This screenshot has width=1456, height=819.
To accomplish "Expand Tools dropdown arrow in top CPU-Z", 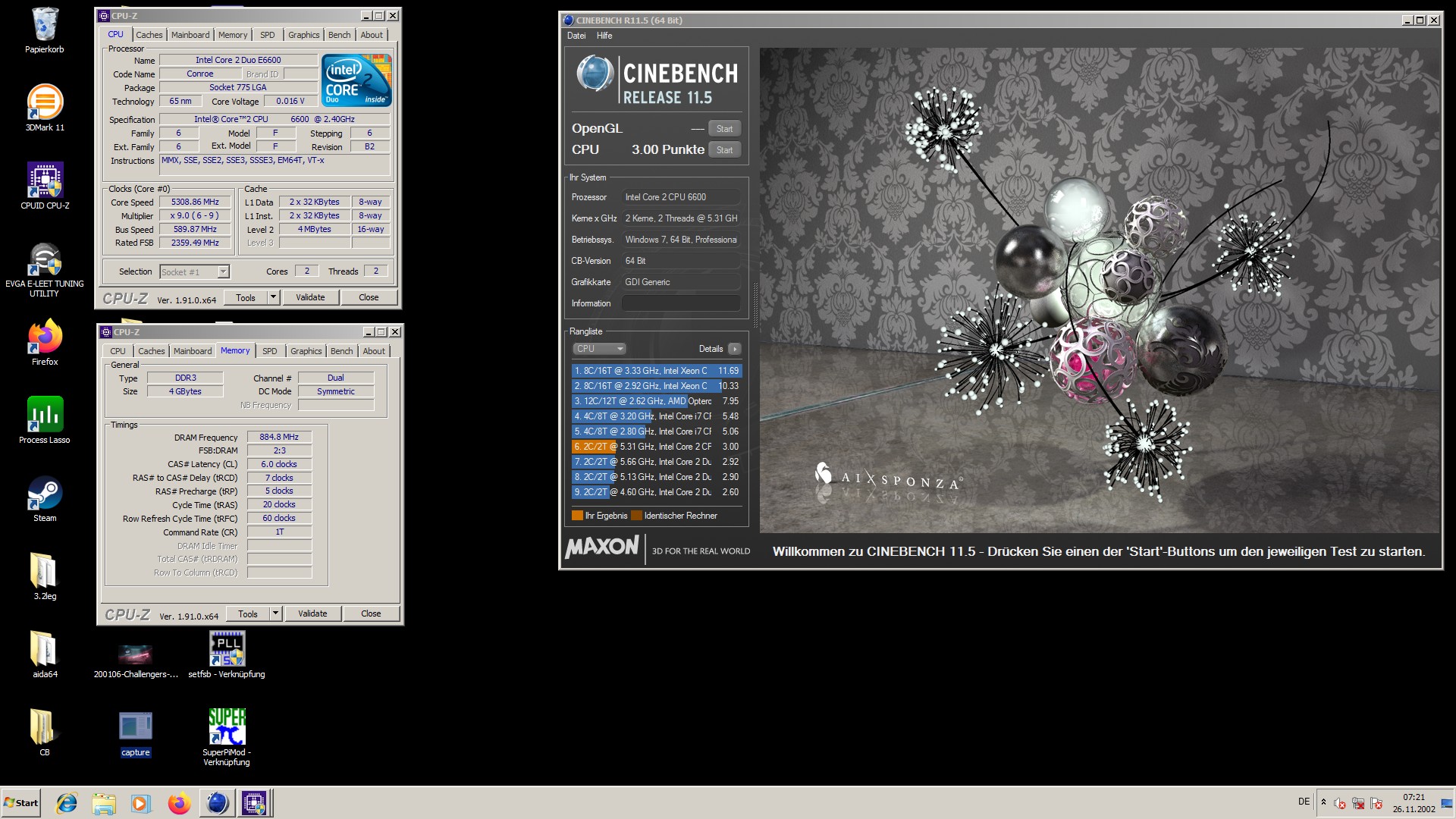I will [274, 298].
